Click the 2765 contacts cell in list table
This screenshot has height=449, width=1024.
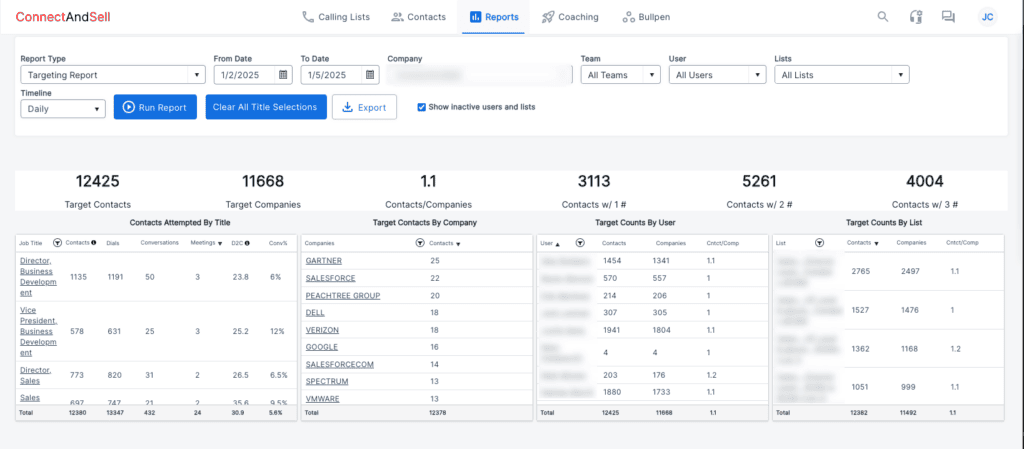click(x=861, y=271)
